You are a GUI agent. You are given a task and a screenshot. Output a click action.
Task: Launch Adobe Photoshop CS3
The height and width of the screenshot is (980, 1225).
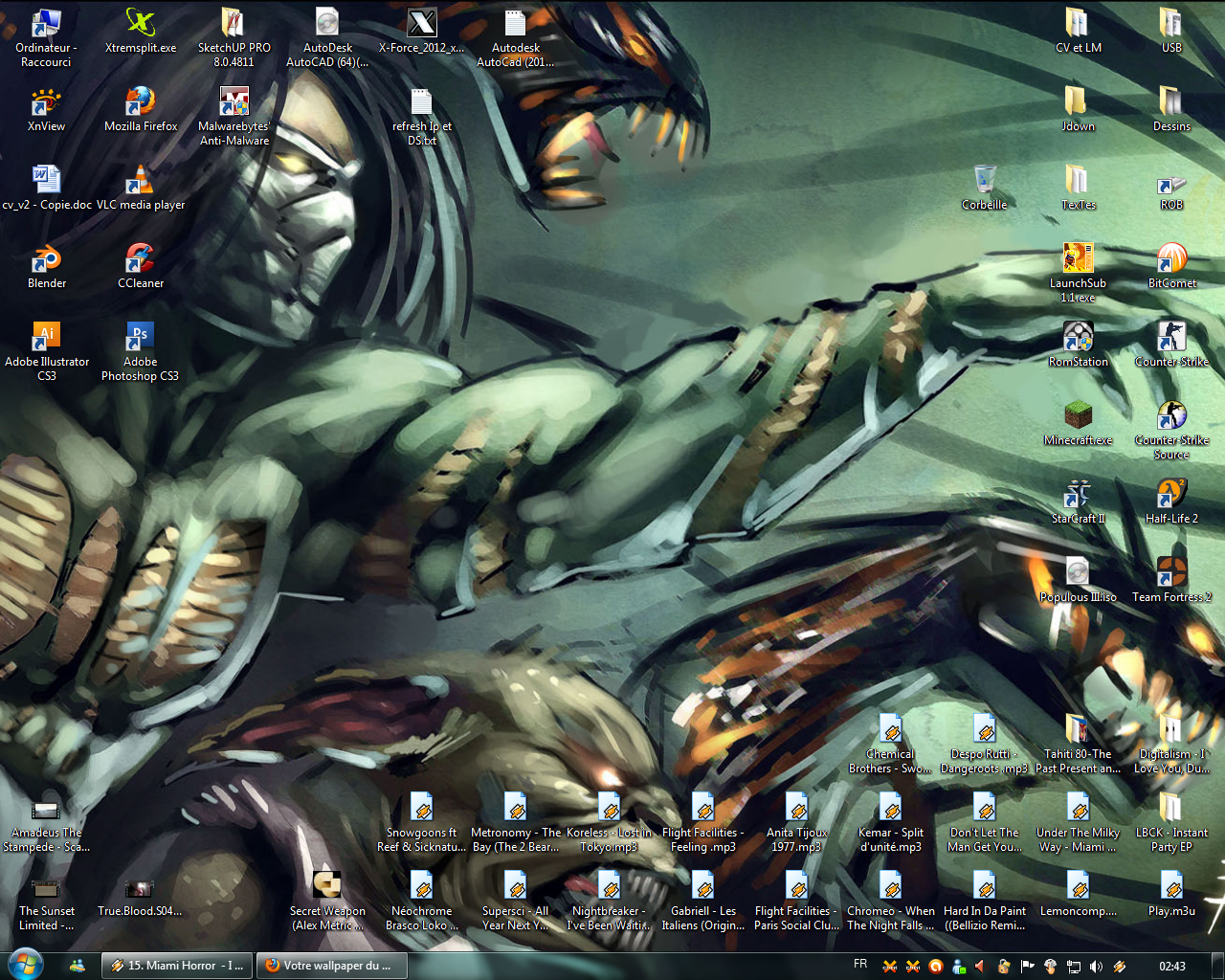[x=141, y=352]
